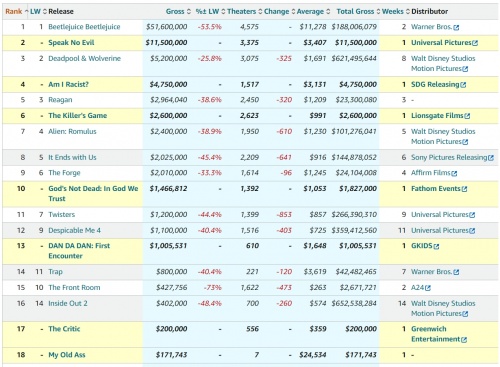This screenshot has width=500, height=367.
Task: Open My Old Ass release link
Action: [x=67, y=355]
